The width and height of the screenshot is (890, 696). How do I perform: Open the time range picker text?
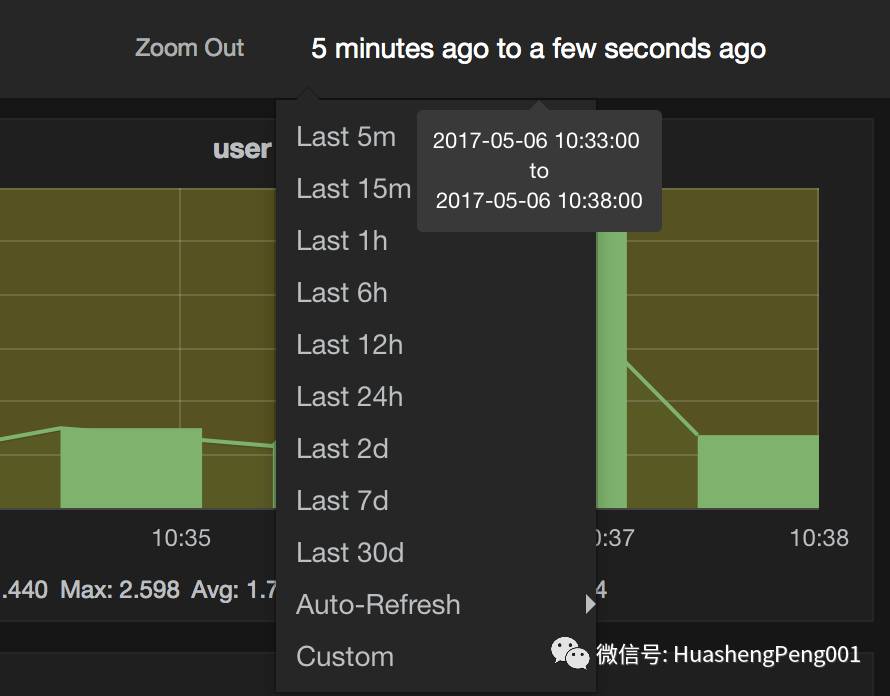coord(538,48)
